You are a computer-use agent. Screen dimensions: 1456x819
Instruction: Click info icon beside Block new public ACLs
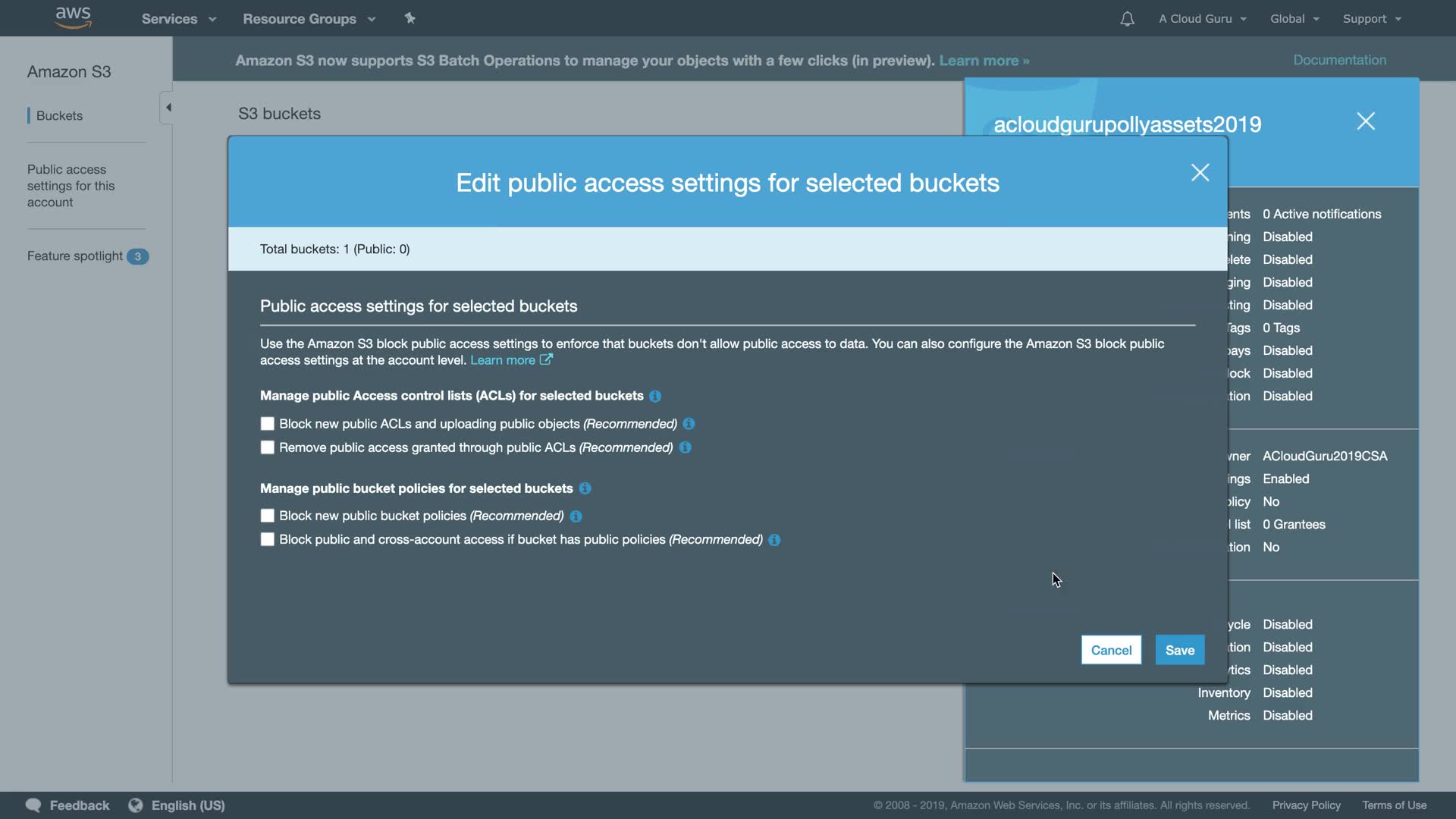[x=689, y=424]
